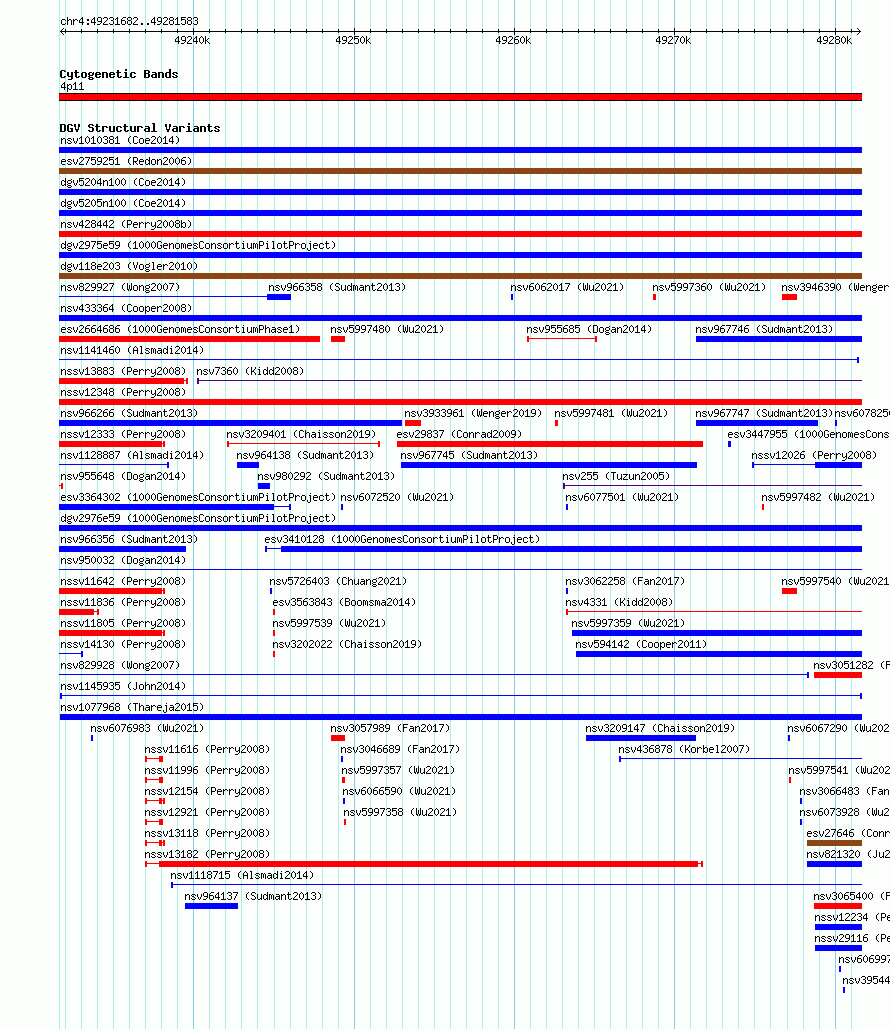
Task: Click esv3364302 (1000GenomesConsortiumPilotProject) label
Action: [198, 497]
